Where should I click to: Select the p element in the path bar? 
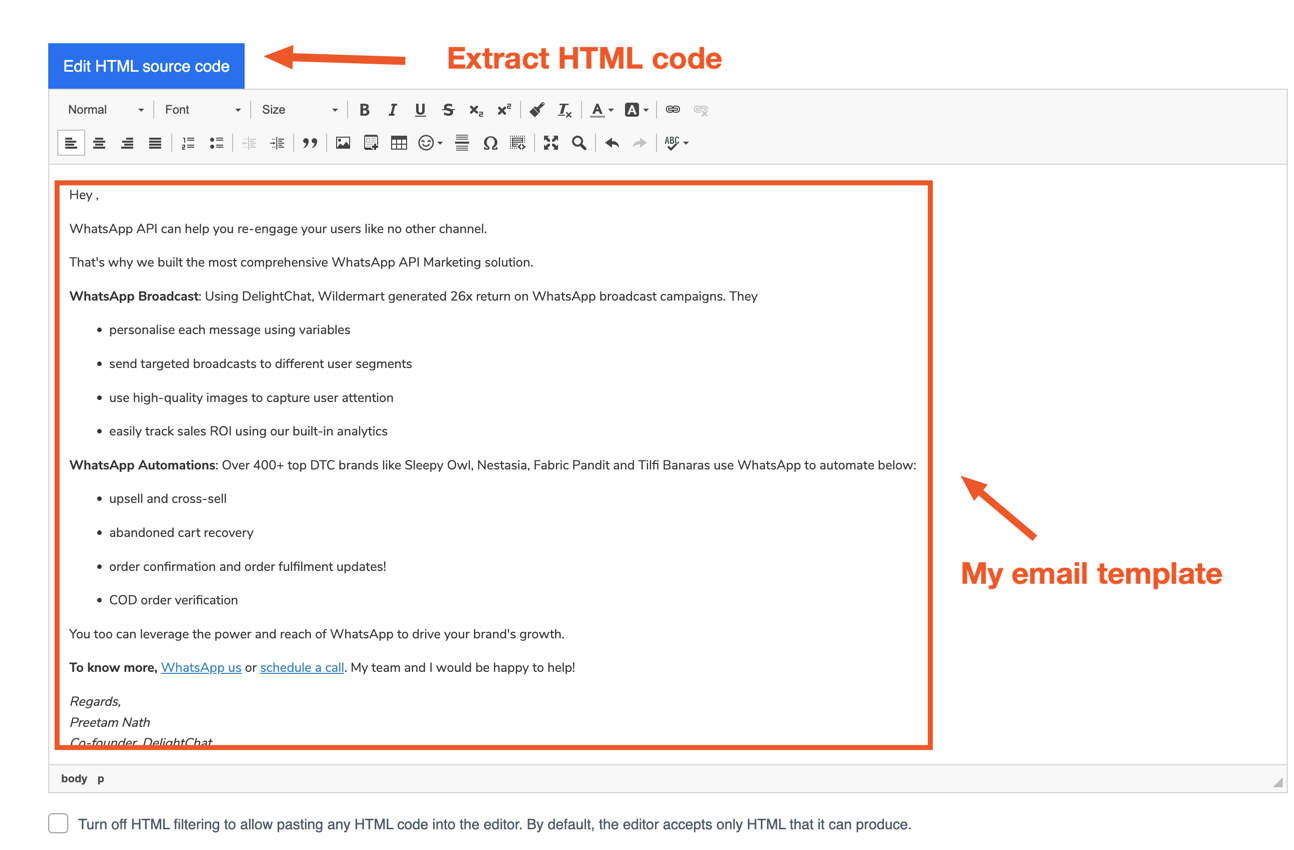(x=101, y=778)
